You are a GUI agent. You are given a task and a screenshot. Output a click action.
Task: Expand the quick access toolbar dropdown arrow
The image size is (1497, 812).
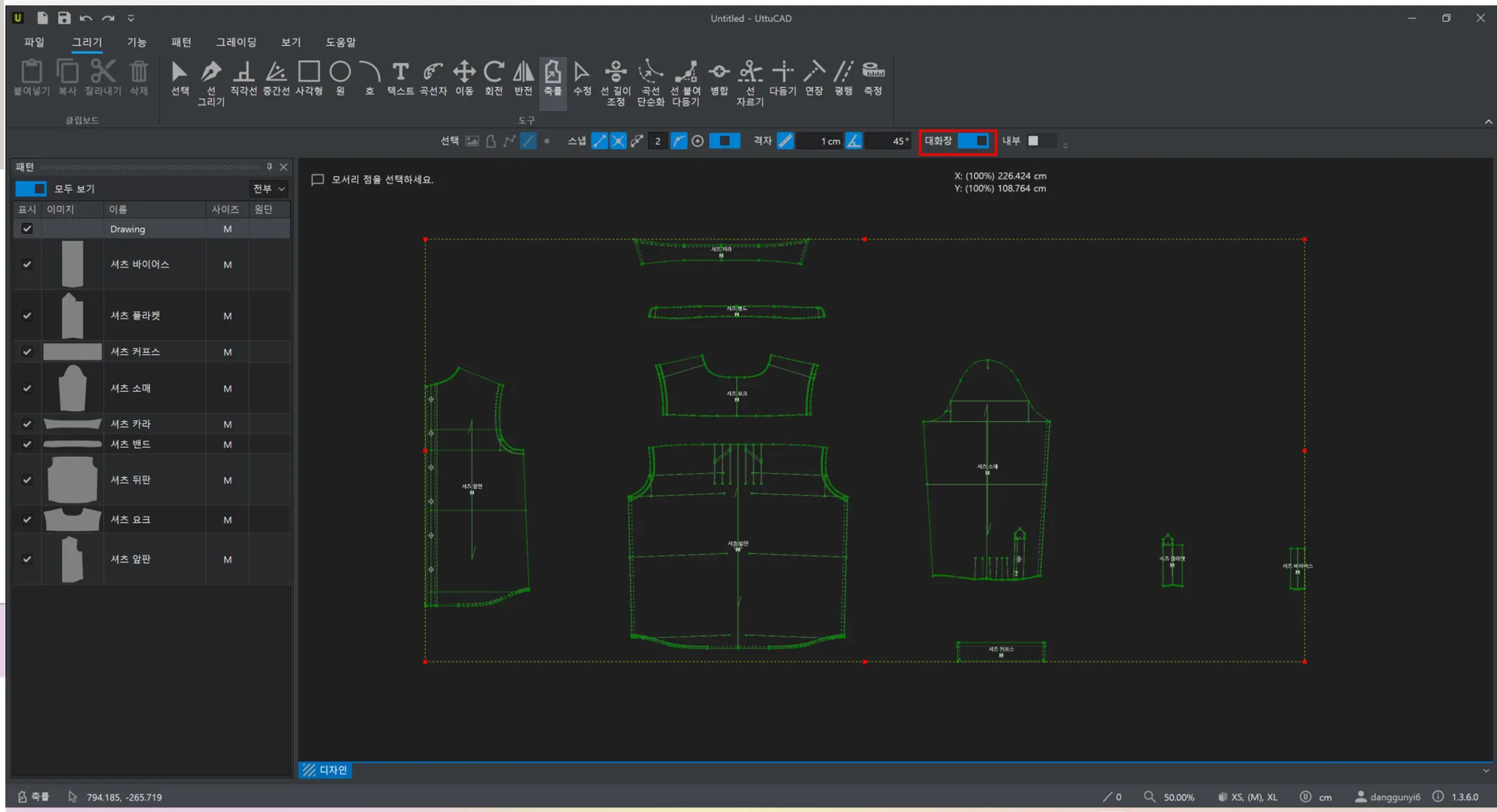131,18
